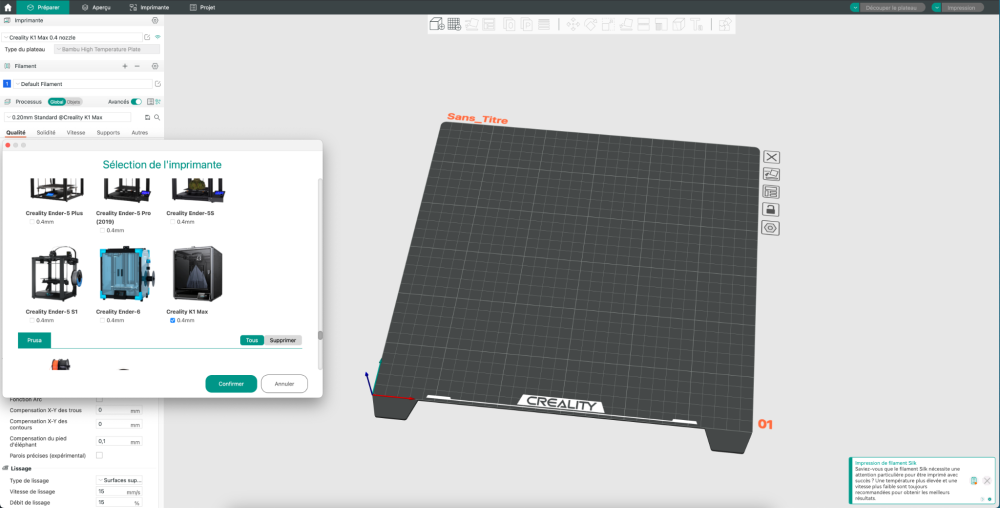Screen dimensions: 1000x508
Task: Click the edit preset icon next to Default Filament
Action: click(158, 84)
